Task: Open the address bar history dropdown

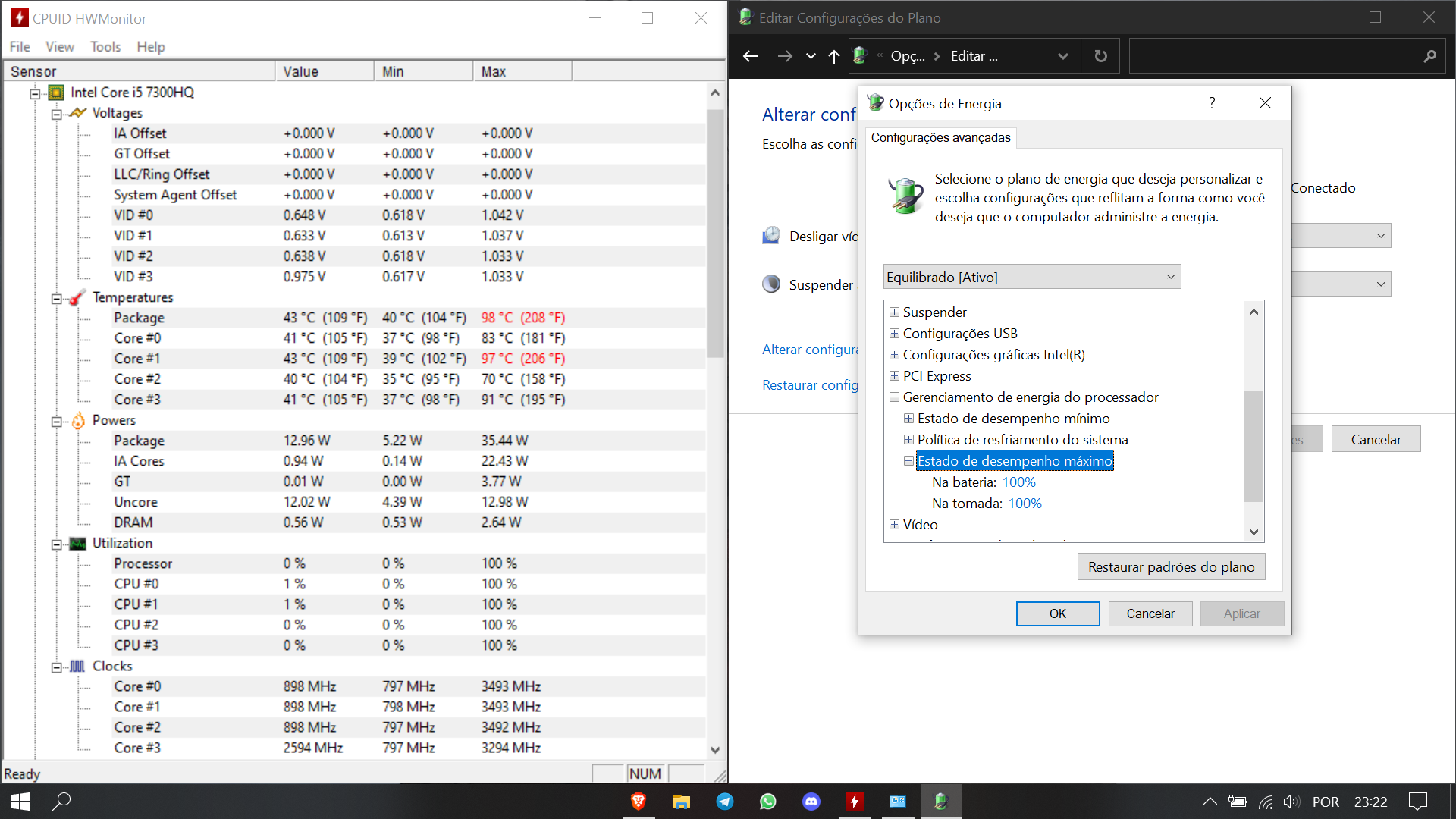Action: pos(1062,56)
